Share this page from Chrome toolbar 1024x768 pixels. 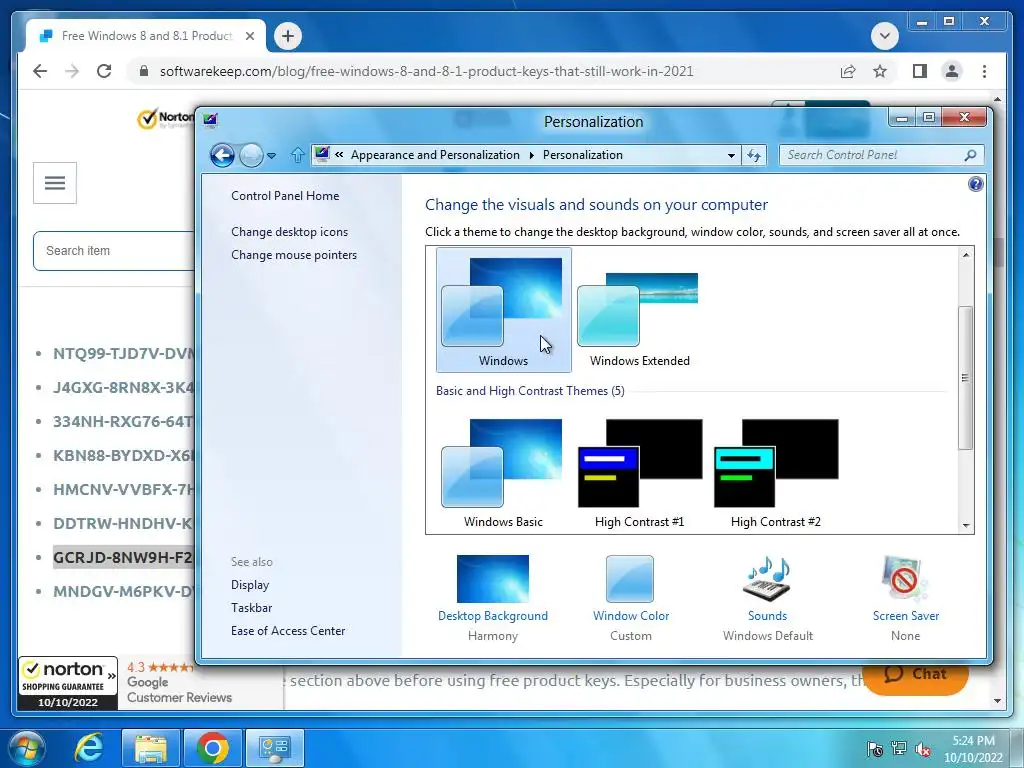(x=848, y=71)
